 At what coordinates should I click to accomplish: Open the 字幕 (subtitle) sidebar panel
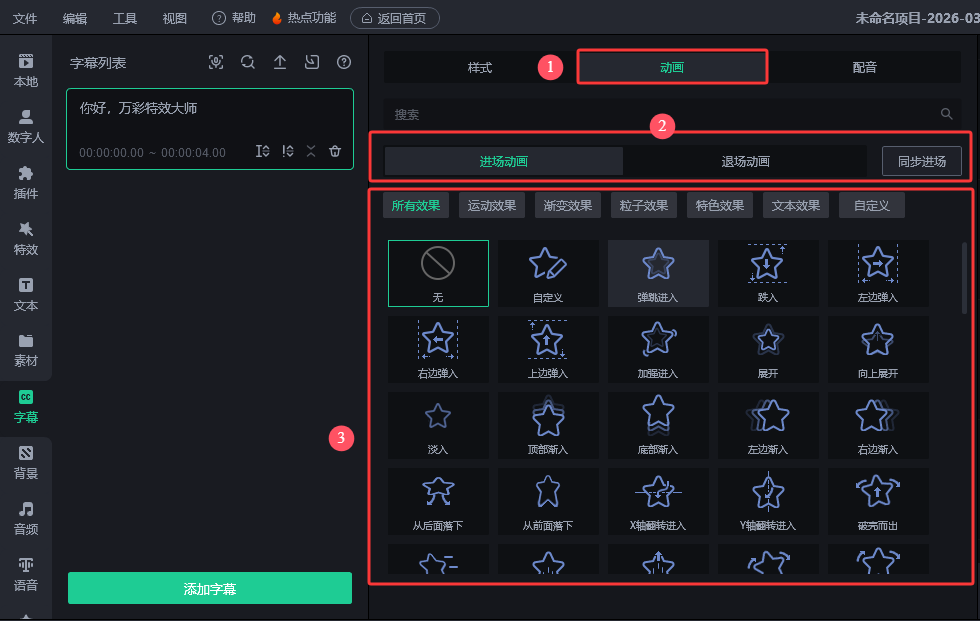tap(26, 406)
